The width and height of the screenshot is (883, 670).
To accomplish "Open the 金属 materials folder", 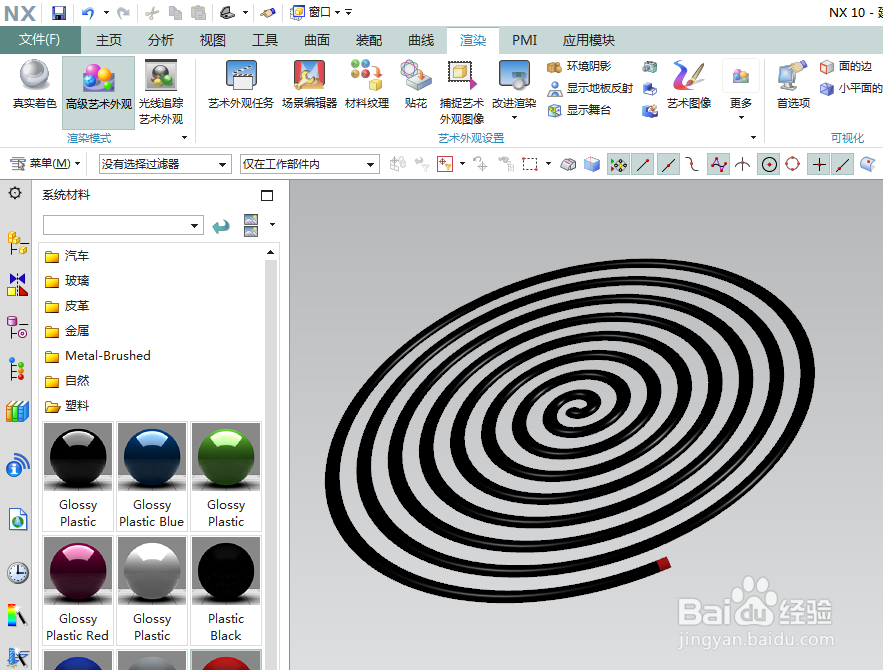I will 67,331.
